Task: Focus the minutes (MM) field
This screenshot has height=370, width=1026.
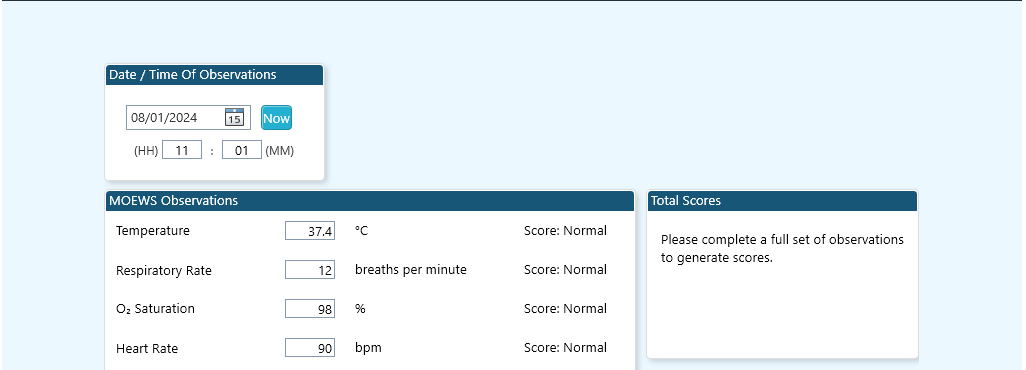Action: [242, 151]
